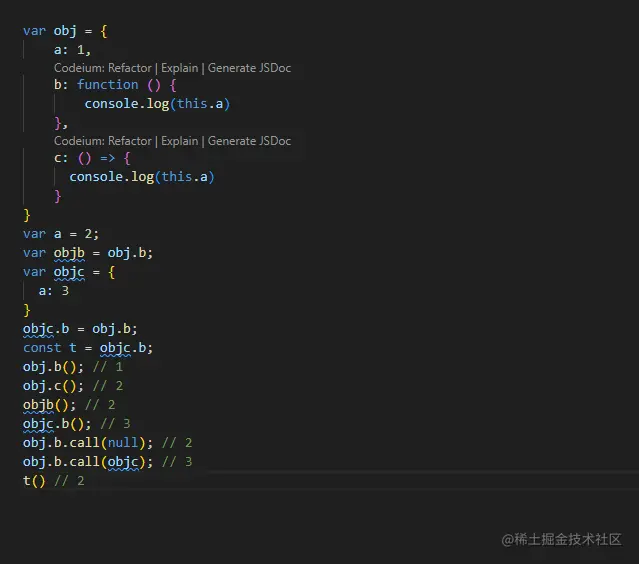This screenshot has width=639, height=564.
Task: Click the line 'objc.b(); // 3'
Action: [77, 424]
